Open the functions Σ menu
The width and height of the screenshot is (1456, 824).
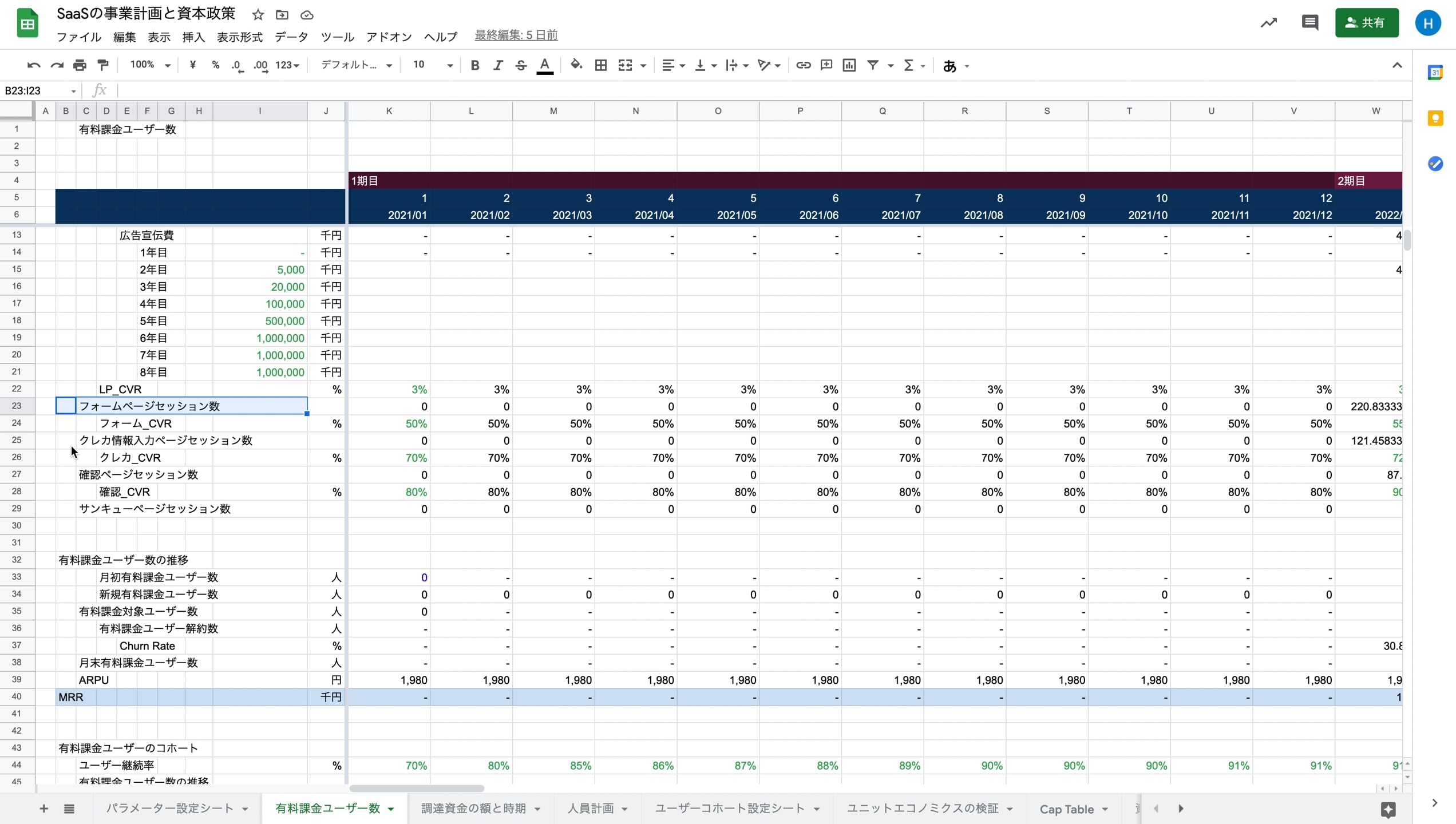pos(912,65)
